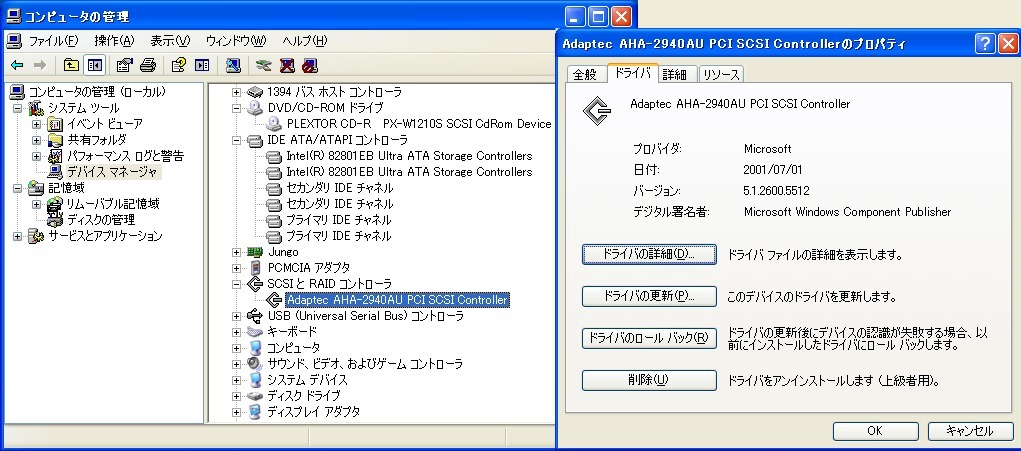
Task: Expand PCMCIA アダプタ node
Action: tap(236, 268)
